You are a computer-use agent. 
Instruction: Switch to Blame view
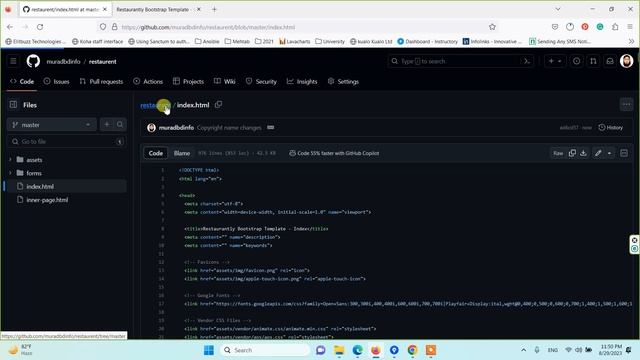182,153
